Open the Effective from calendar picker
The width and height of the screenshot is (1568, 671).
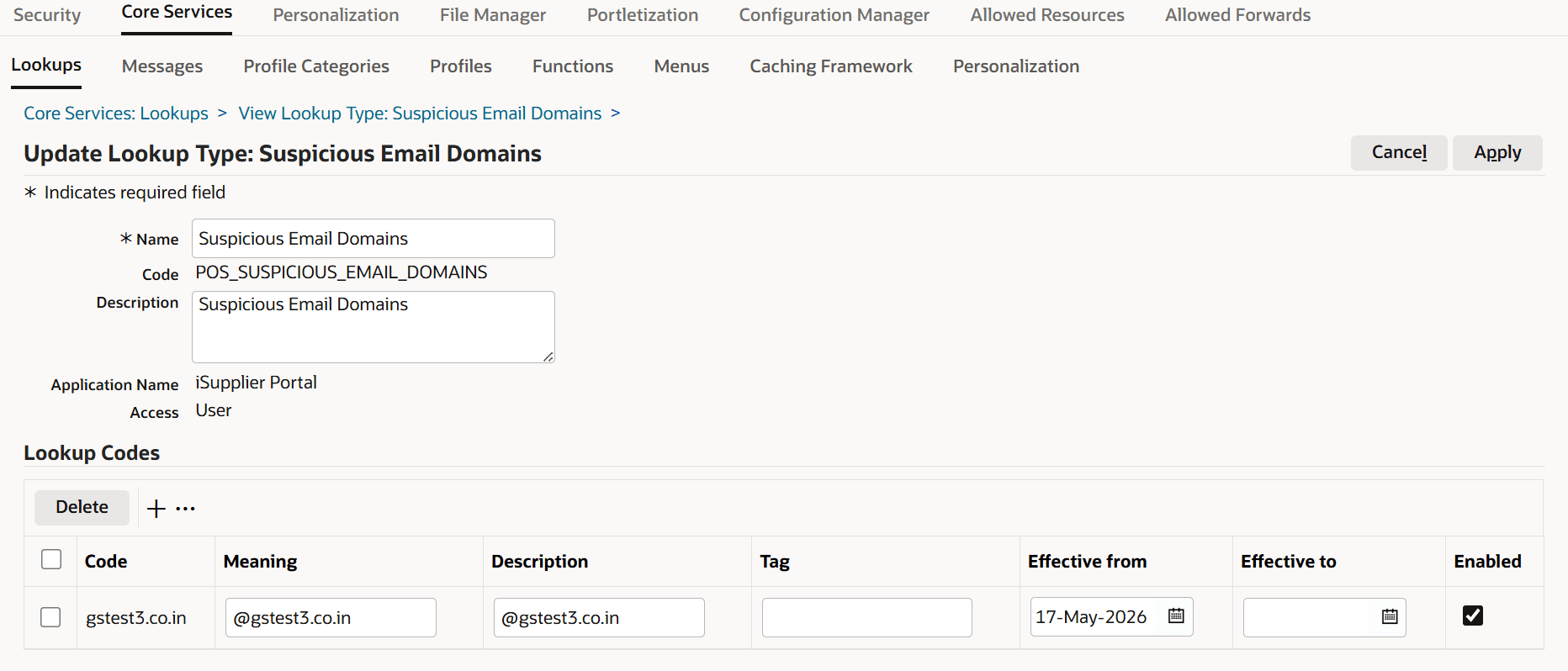(x=1176, y=616)
